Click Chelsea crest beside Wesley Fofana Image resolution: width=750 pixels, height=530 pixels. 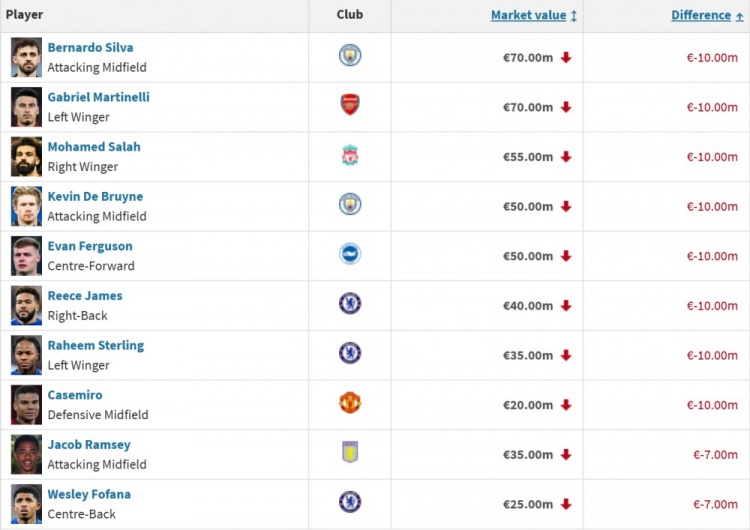point(350,502)
